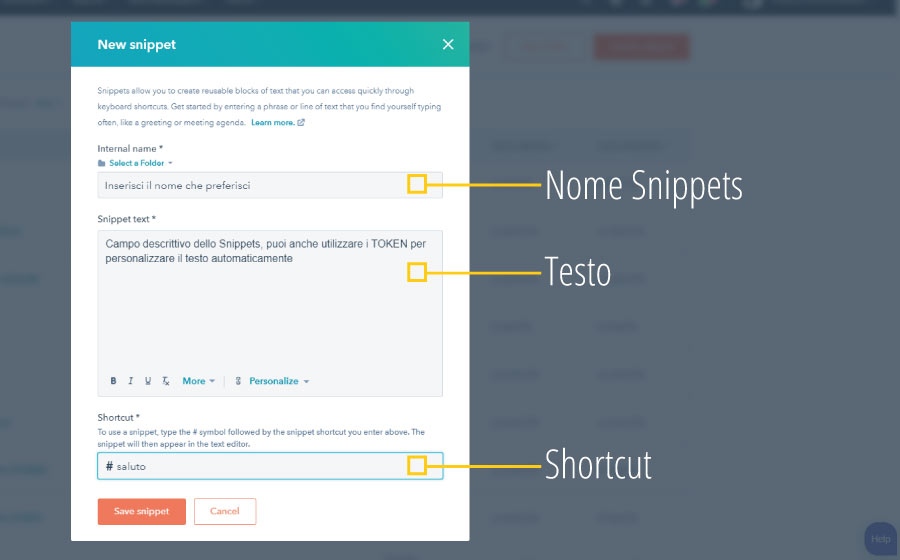The width and height of the screenshot is (900, 560).
Task: Toggle underline formatting in snippet editor
Action: pos(148,381)
